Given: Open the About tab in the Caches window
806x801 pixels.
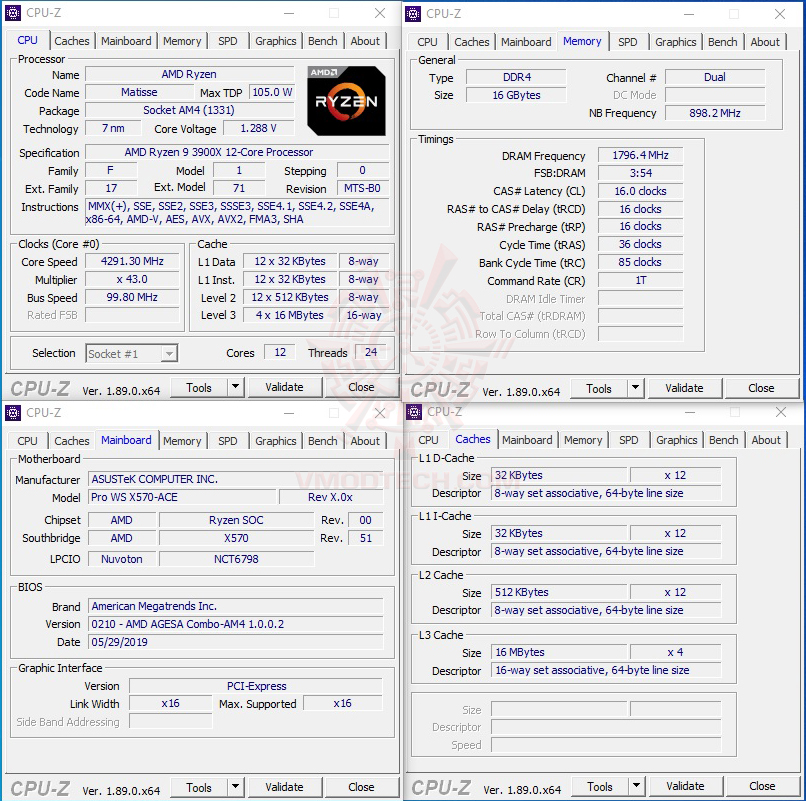Looking at the screenshot, I should click(766, 440).
